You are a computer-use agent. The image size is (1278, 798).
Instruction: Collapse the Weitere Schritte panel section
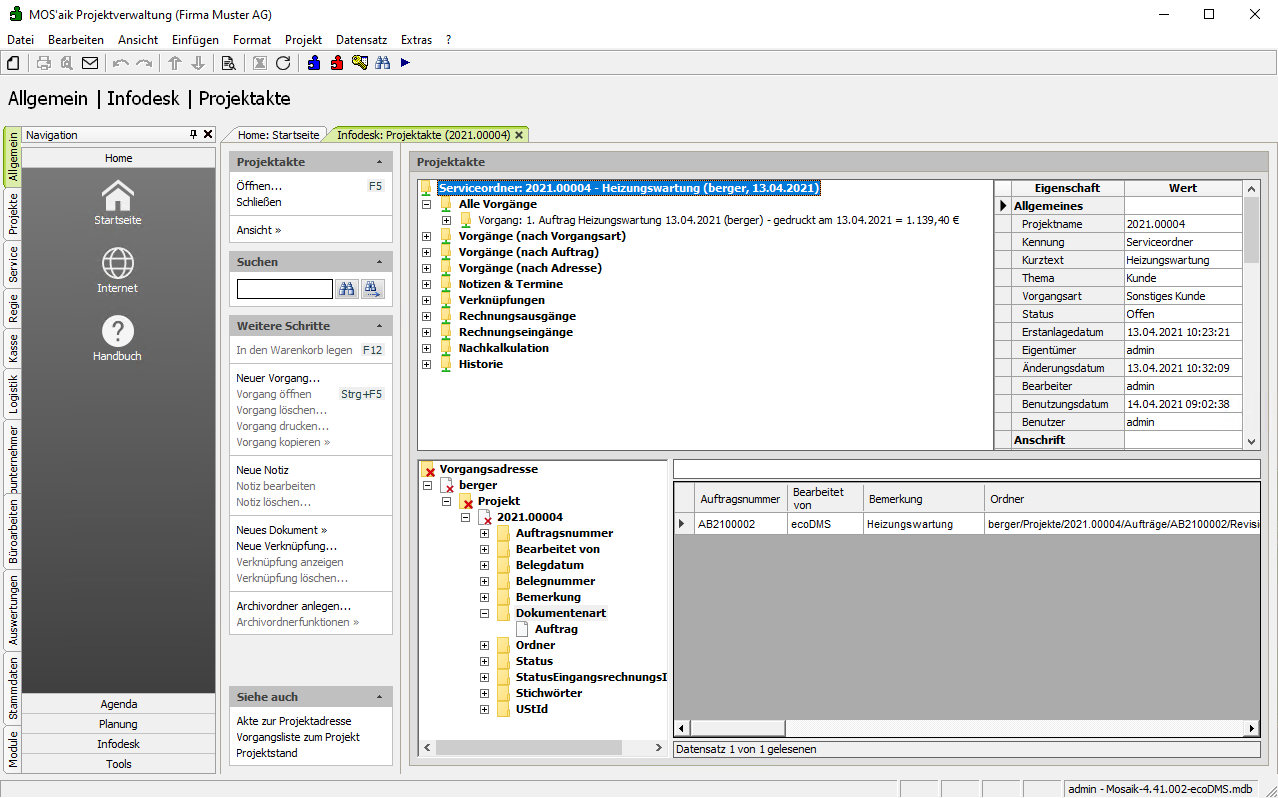tap(378, 326)
